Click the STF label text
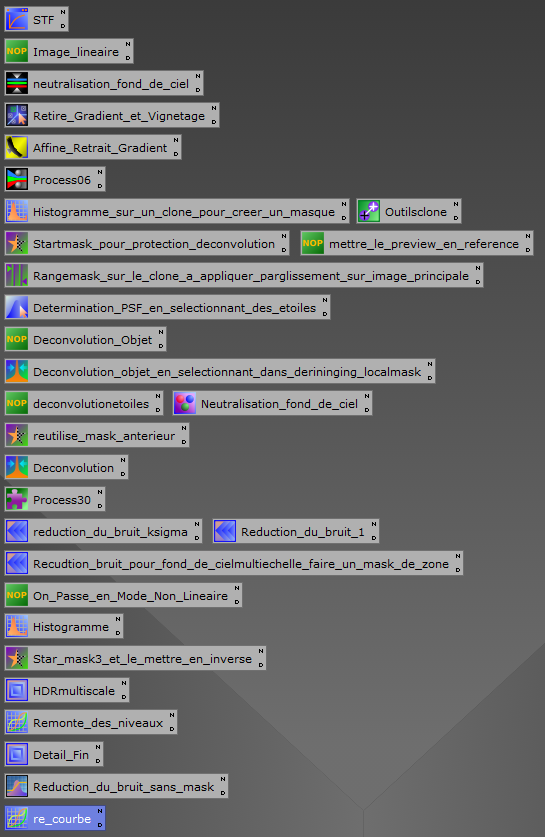This screenshot has width=545, height=837. click(x=44, y=20)
